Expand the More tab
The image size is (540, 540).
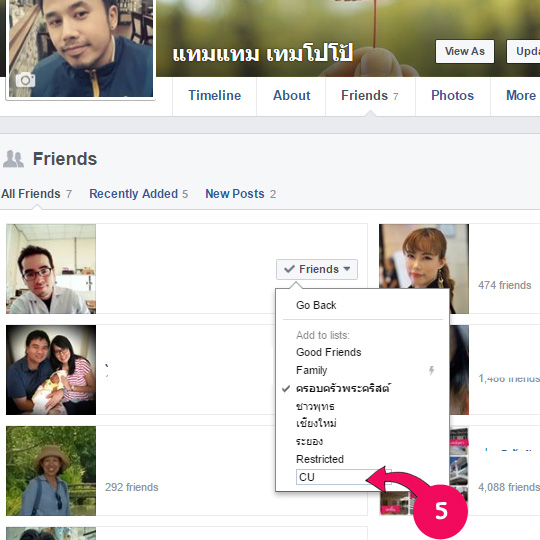520,95
